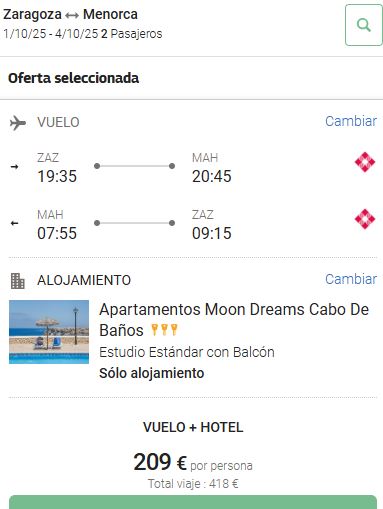The width and height of the screenshot is (383, 509).
Task: Click Cambiar link for the flight
Action: point(351,121)
